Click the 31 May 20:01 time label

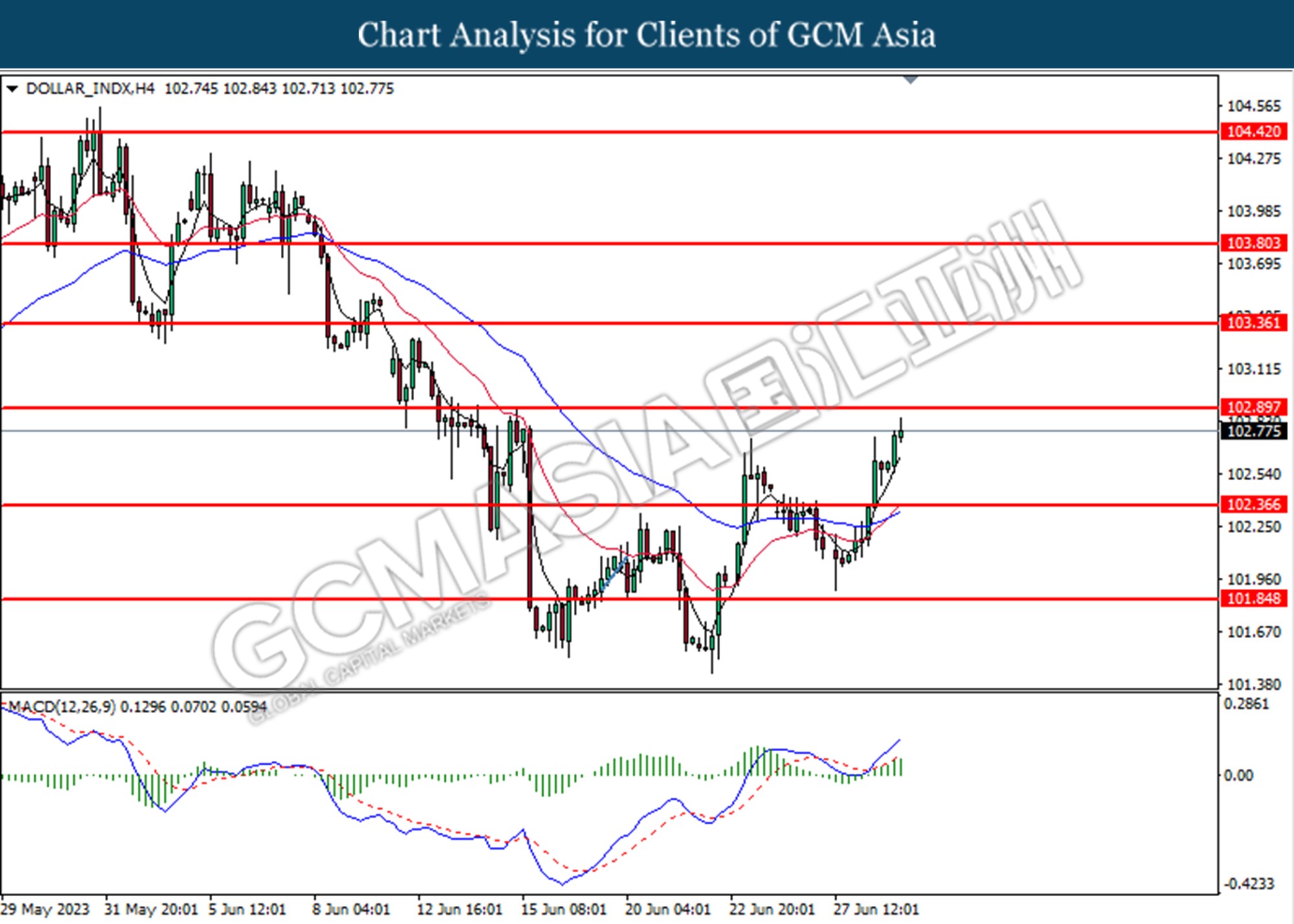[151, 909]
